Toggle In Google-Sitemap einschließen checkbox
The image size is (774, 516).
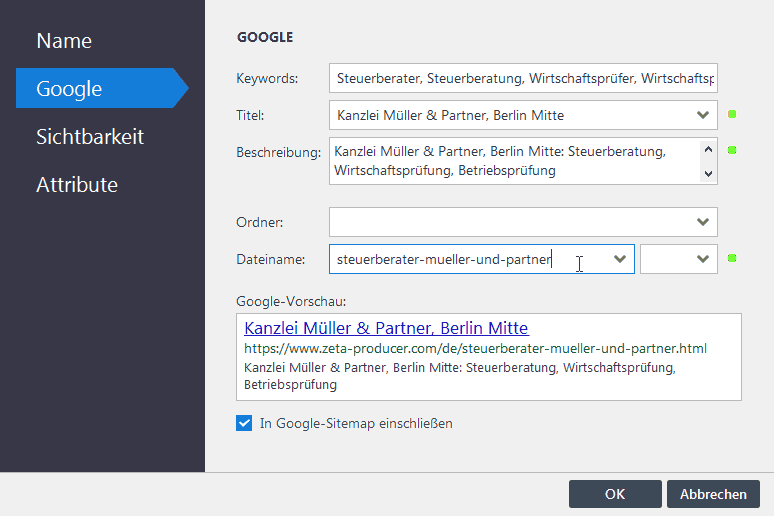(244, 423)
